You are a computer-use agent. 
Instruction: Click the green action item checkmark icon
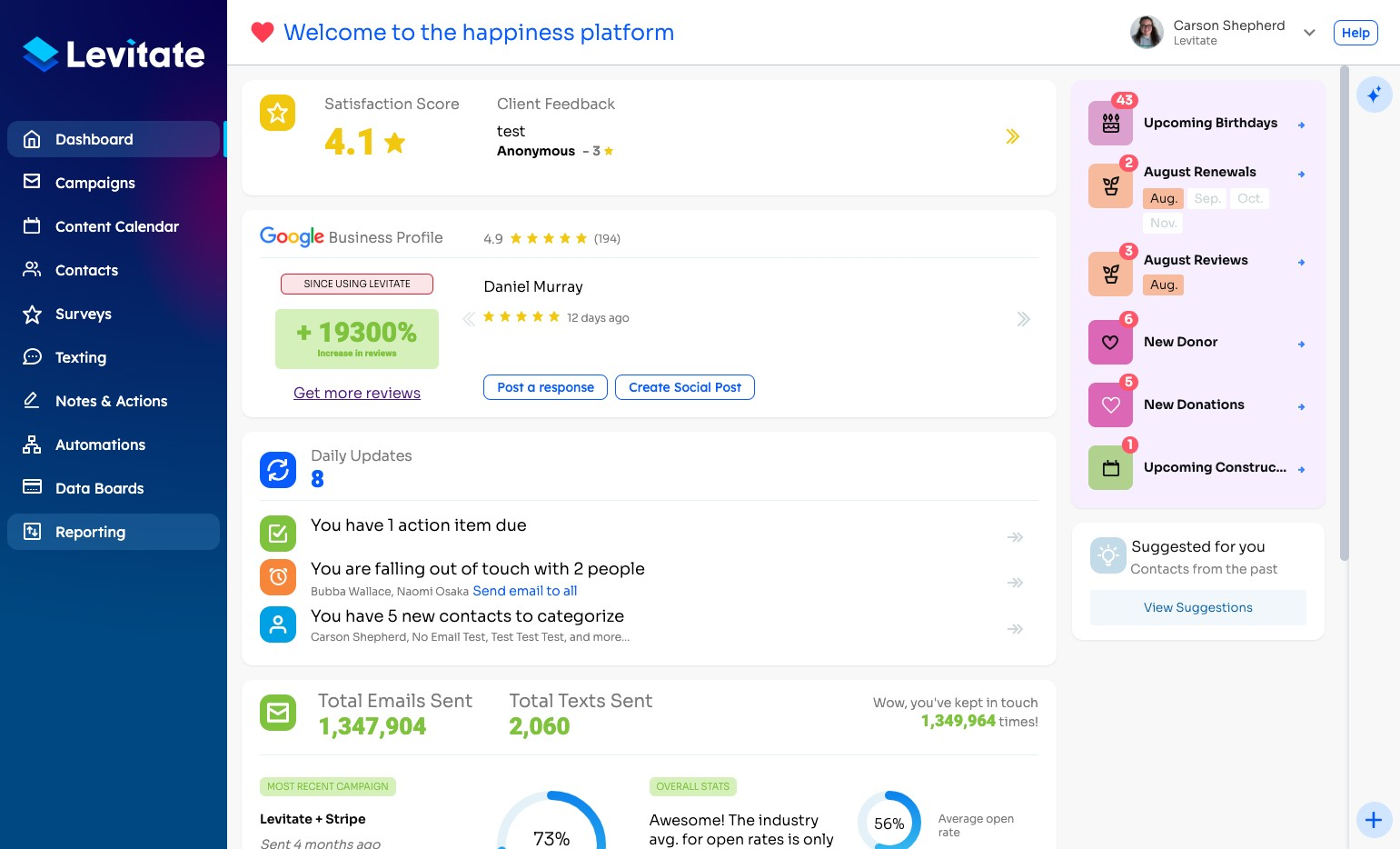[x=278, y=534]
